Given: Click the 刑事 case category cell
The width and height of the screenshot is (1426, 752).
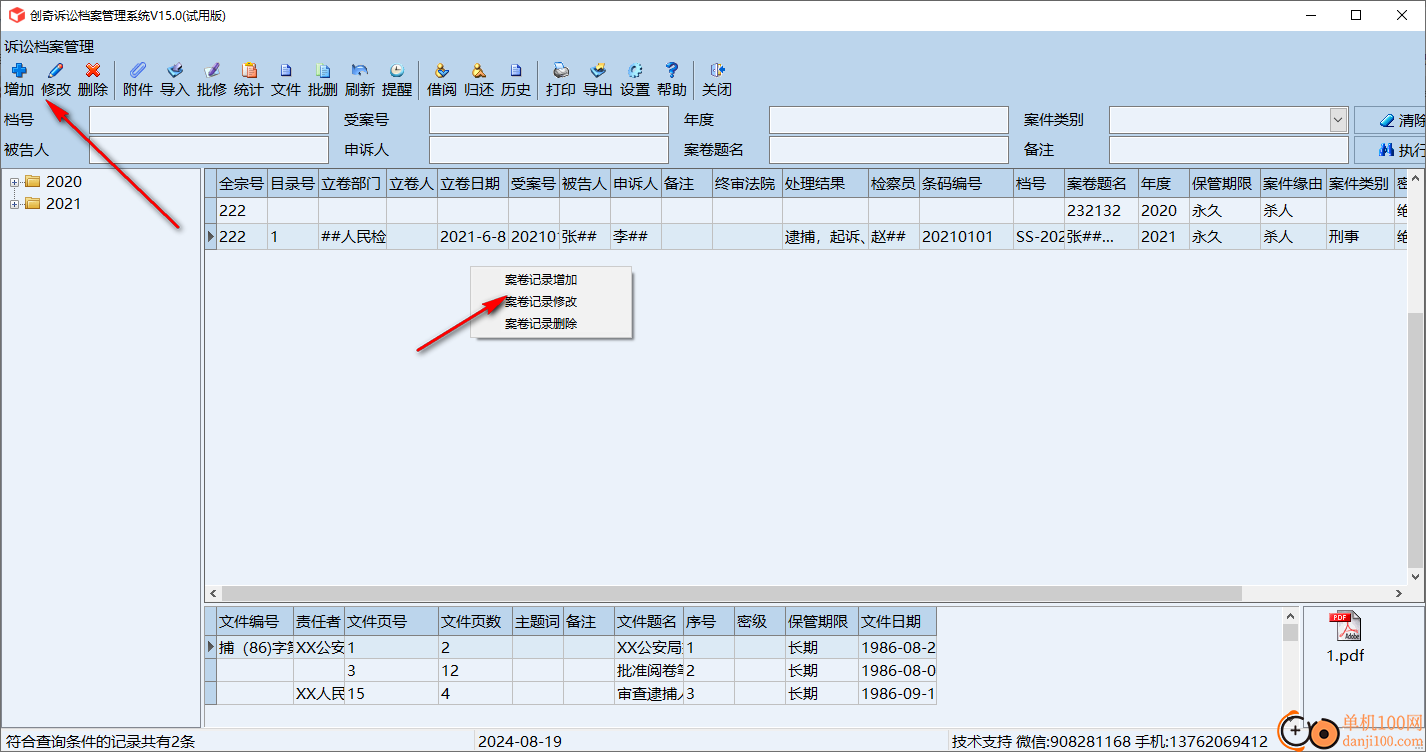Looking at the screenshot, I should (x=1360, y=237).
